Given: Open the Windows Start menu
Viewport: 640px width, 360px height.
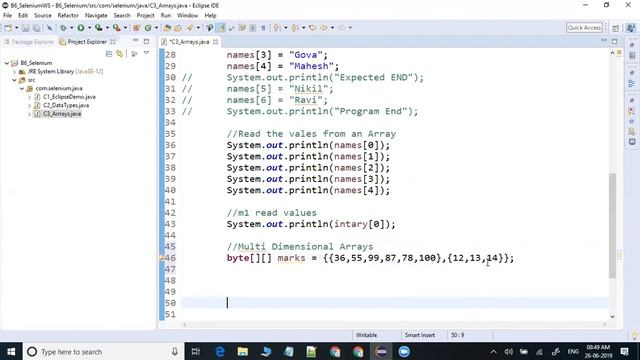Looking at the screenshot, I should pos(11,351).
